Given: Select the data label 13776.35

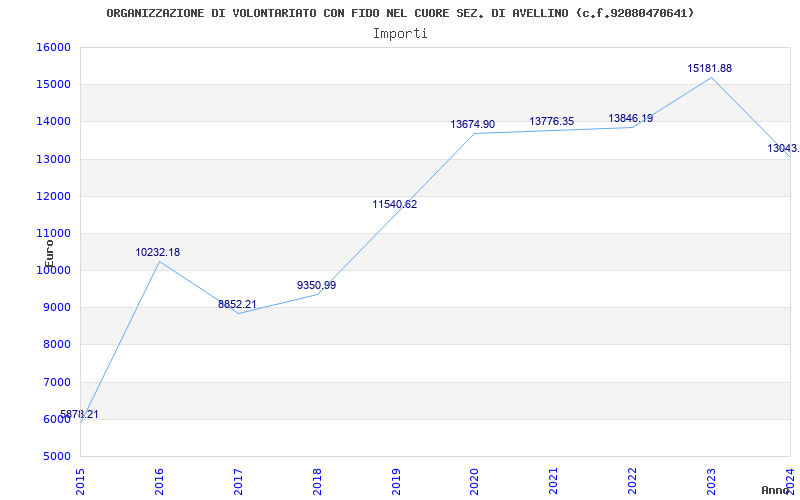Looking at the screenshot, I should [x=552, y=121].
